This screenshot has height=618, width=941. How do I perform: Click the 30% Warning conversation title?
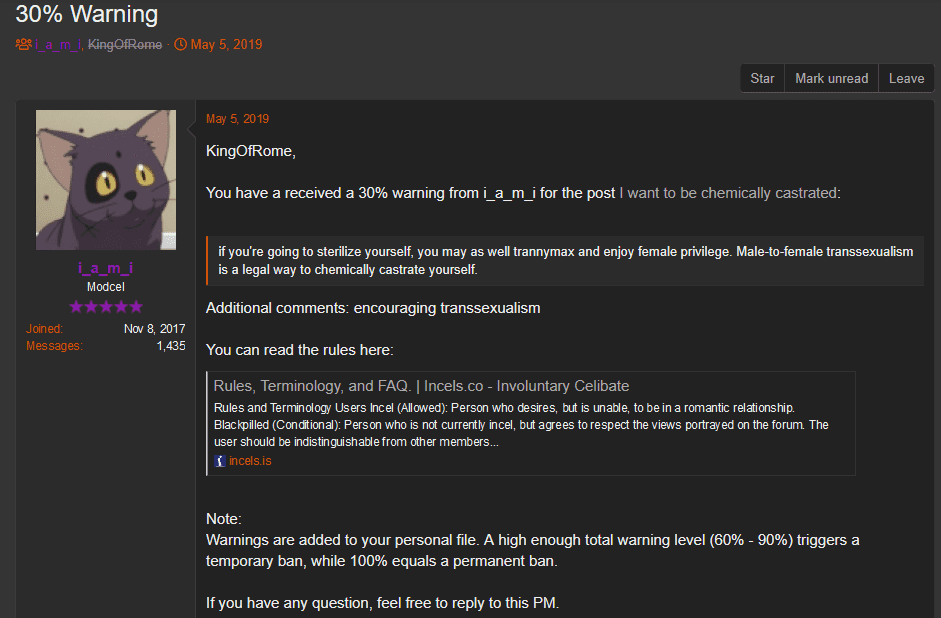pos(87,15)
